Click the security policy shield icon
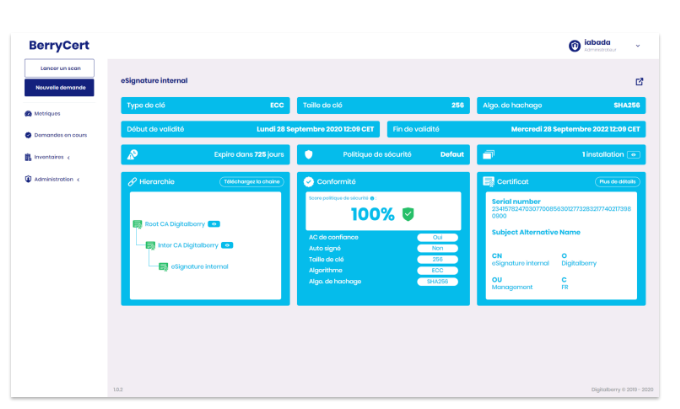Screen dimensions: 680x409 (x=308, y=154)
